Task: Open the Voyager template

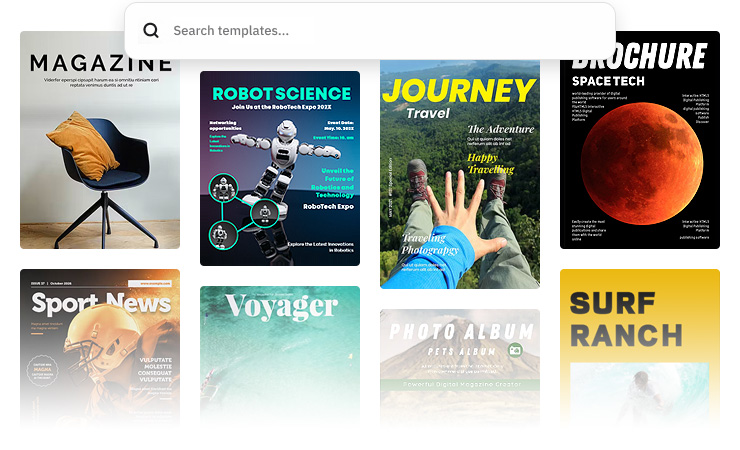Action: coord(280,355)
